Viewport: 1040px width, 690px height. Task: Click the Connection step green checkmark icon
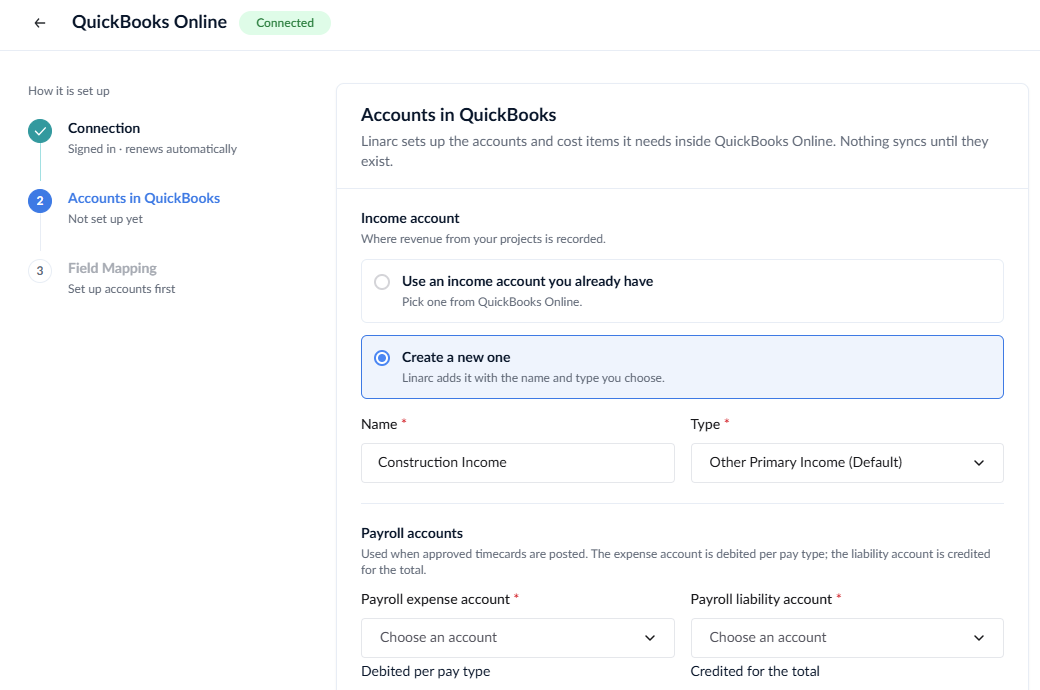[40, 131]
